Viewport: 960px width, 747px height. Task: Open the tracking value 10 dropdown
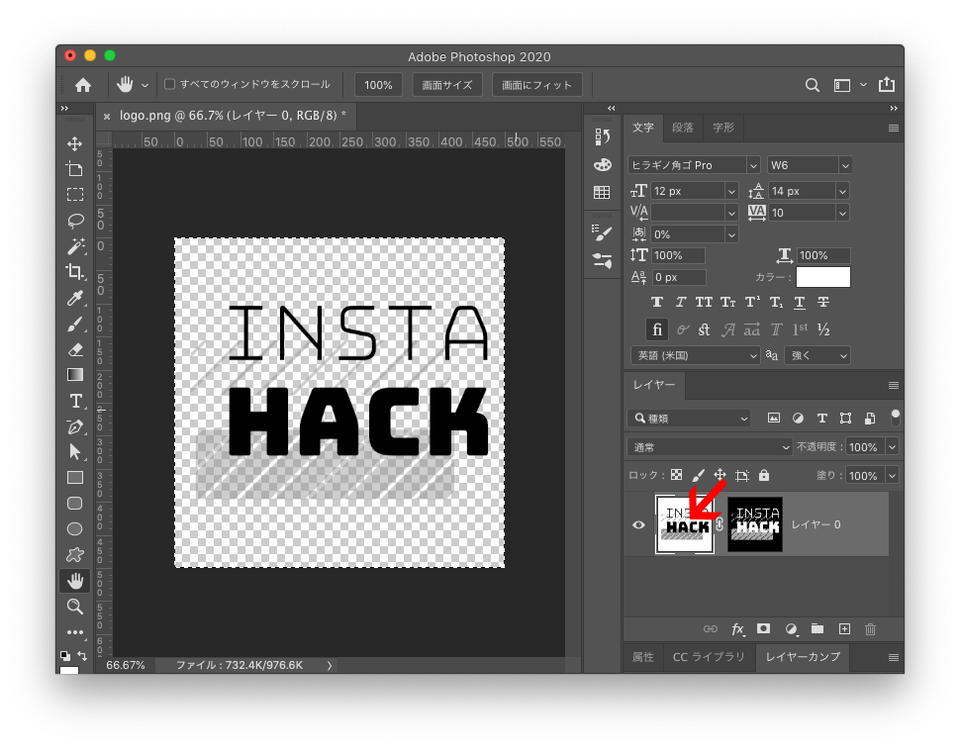click(808, 212)
